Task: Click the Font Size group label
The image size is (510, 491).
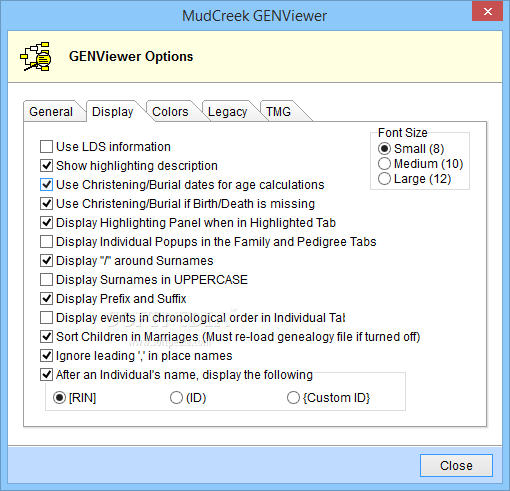Action: point(403,133)
